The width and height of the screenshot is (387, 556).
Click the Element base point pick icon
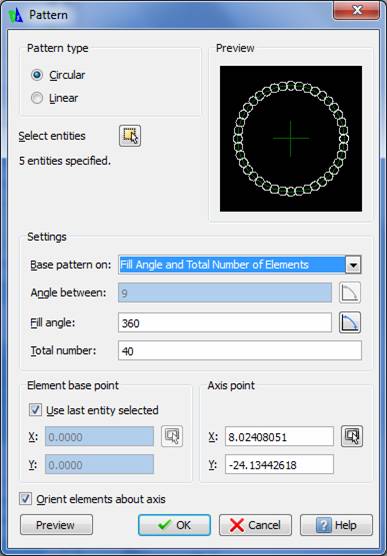click(x=172, y=436)
